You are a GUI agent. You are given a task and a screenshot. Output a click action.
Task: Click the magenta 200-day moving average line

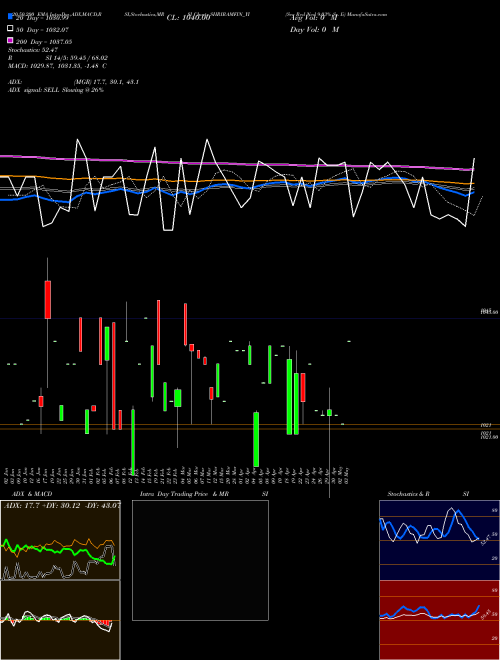pos(236,163)
